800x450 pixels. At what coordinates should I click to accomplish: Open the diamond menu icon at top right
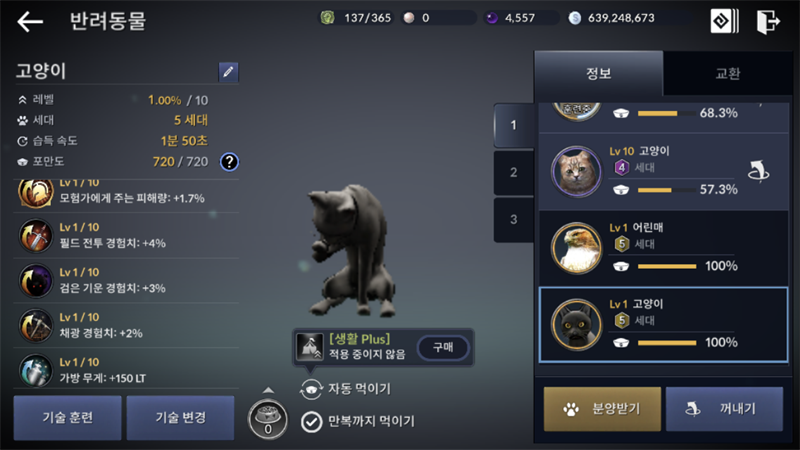tap(724, 21)
